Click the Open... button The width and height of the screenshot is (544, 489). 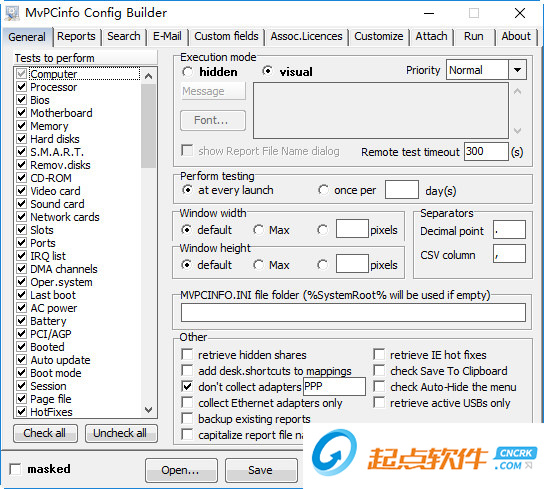181,470
